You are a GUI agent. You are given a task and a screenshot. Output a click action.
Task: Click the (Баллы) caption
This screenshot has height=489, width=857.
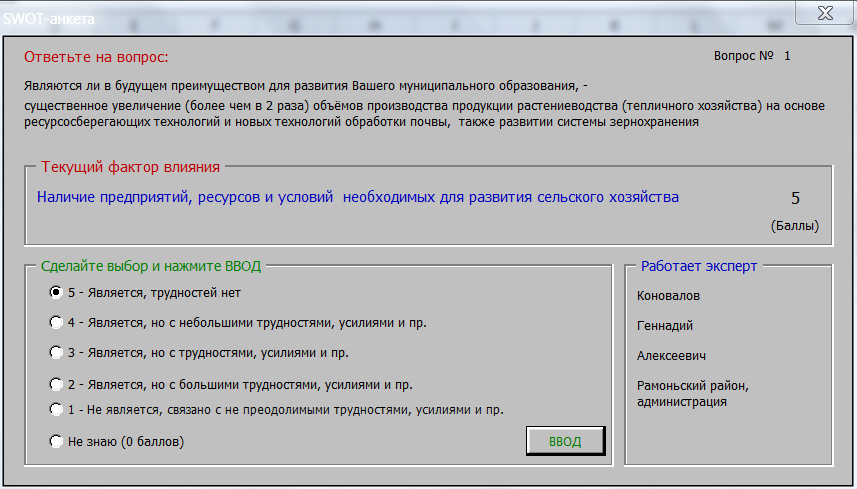(795, 226)
